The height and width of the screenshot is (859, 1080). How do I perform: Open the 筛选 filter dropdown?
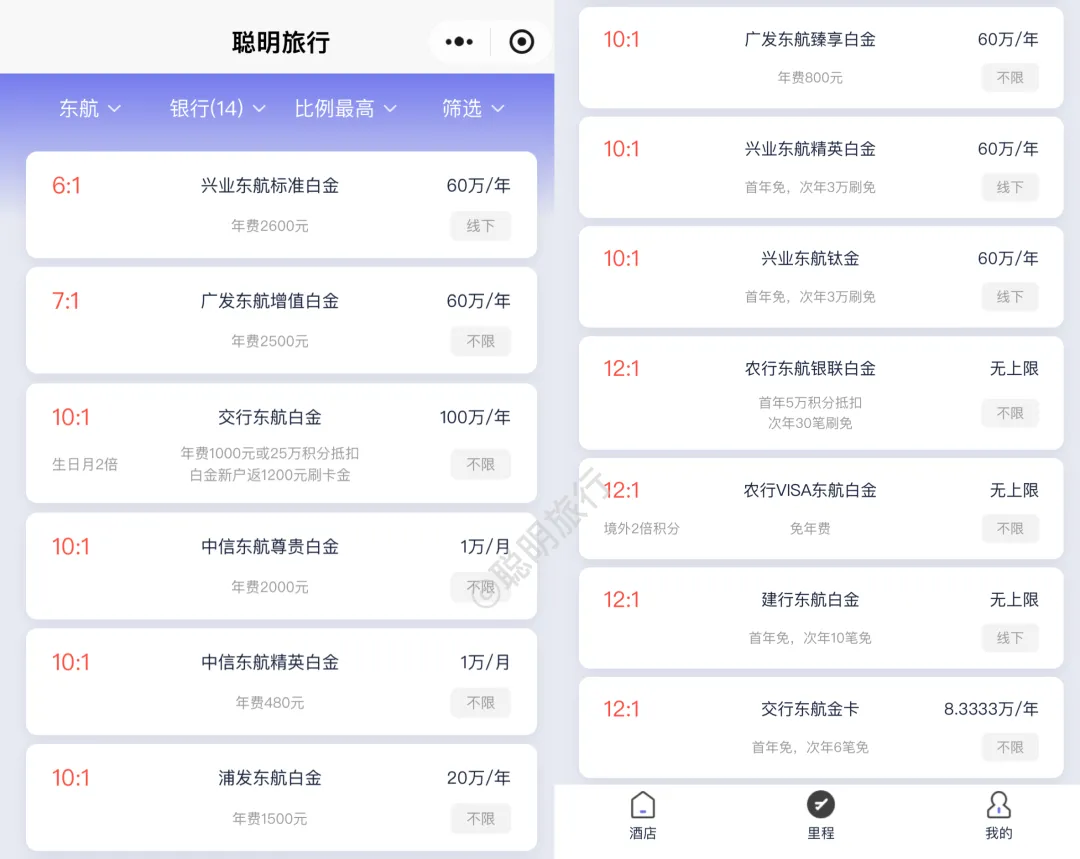(x=473, y=108)
